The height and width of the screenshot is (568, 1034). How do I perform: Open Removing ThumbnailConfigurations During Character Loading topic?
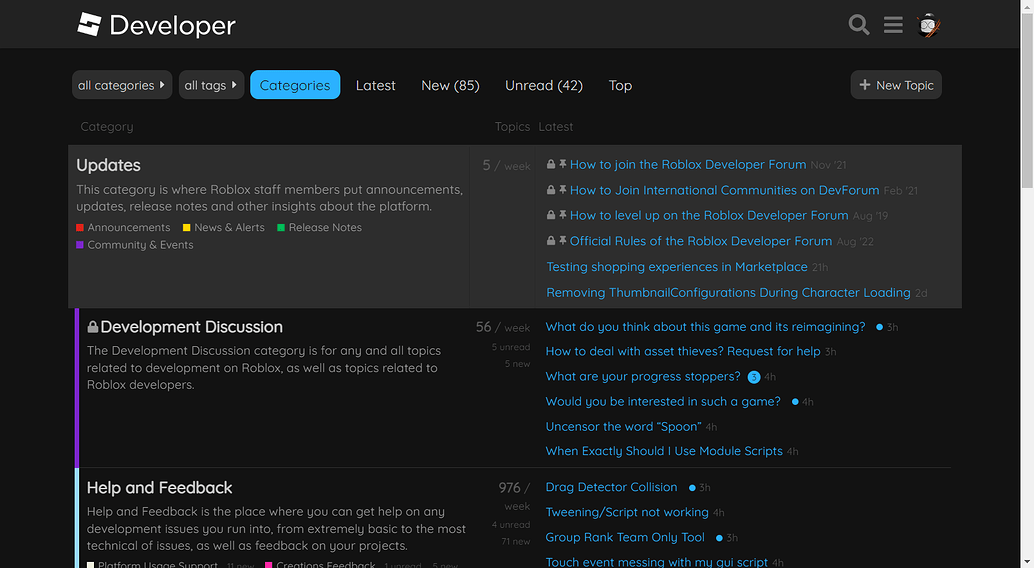[728, 292]
